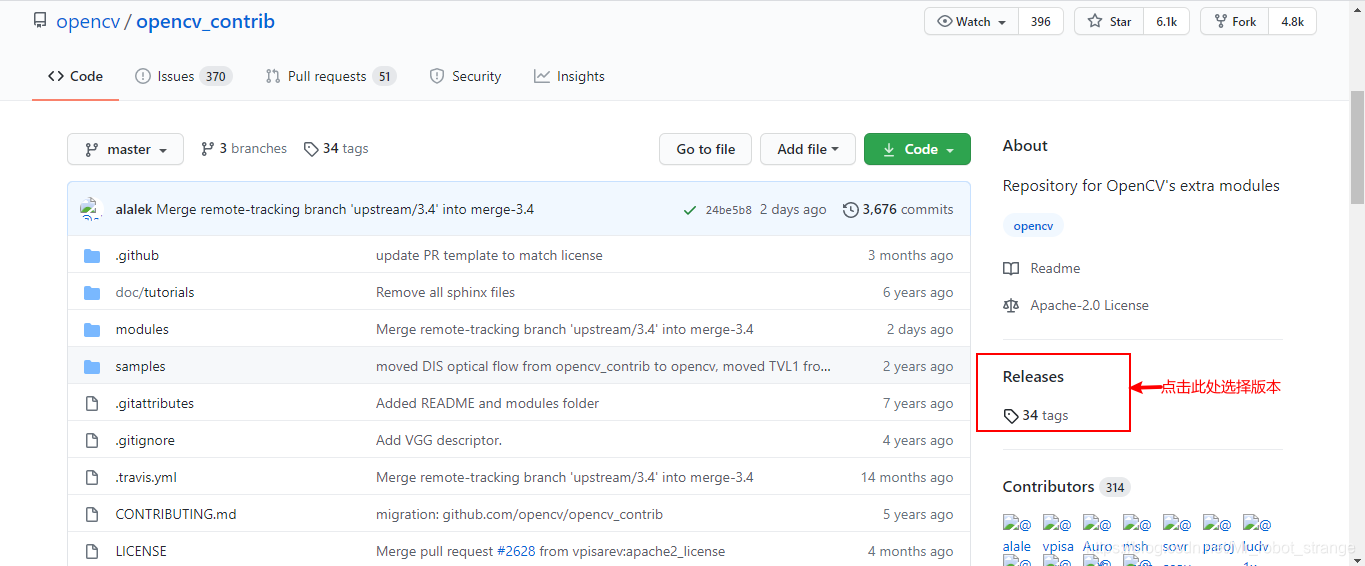Open the doc/tutorials folder

click(155, 292)
